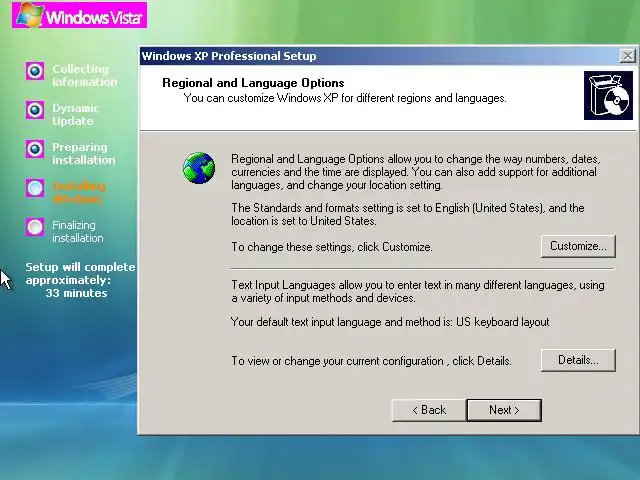Click the Windows Vista logo banner
The width and height of the screenshot is (640, 480).
80,15
